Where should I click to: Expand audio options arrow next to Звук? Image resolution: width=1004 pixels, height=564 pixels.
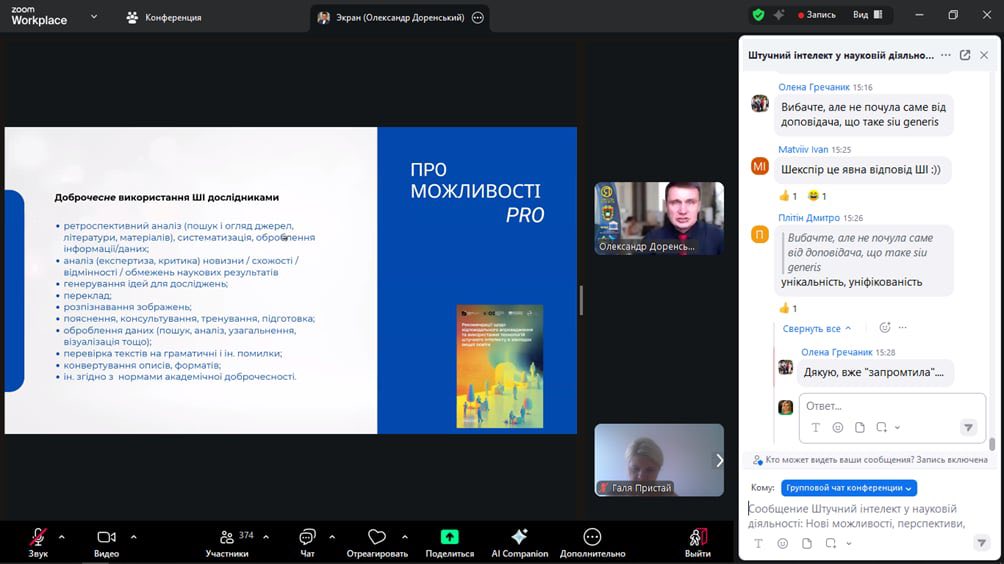(61, 536)
